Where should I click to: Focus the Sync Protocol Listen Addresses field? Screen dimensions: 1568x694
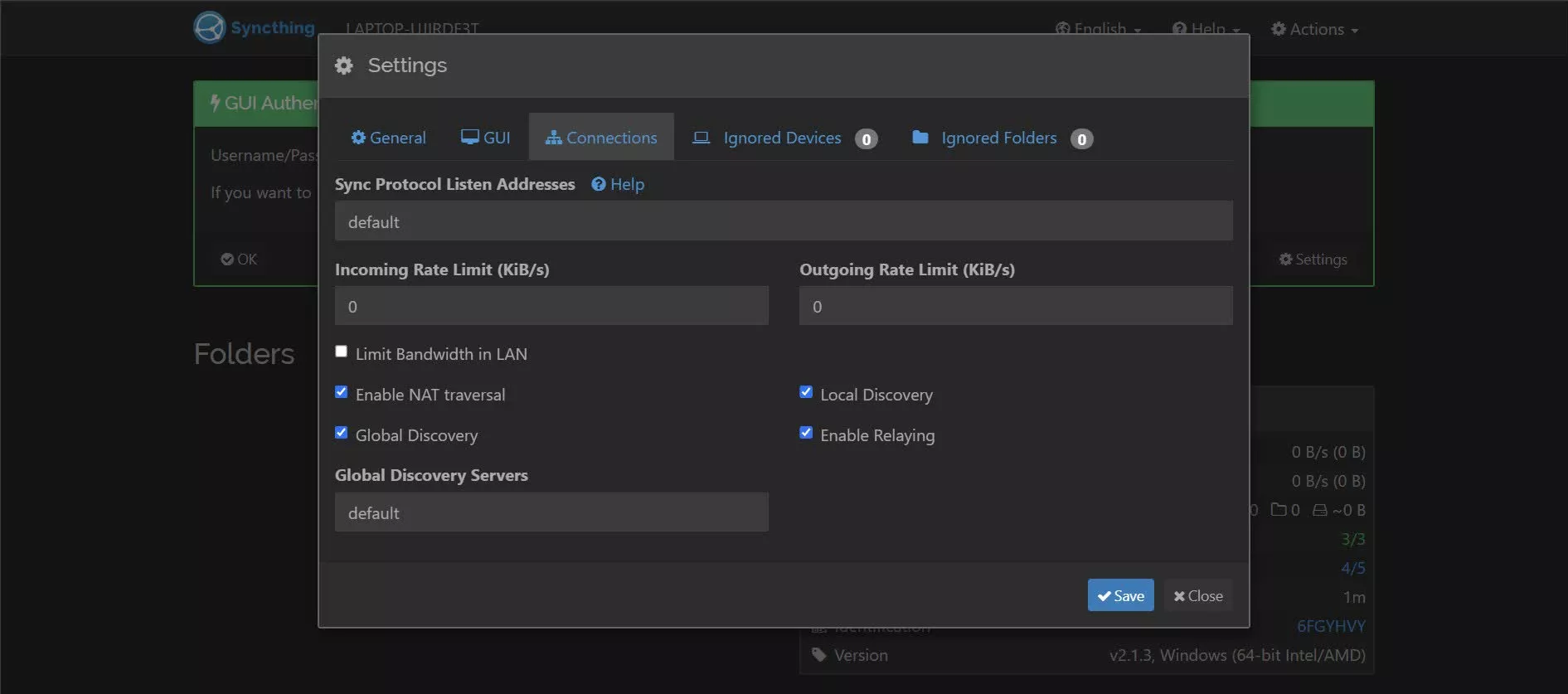tap(784, 221)
